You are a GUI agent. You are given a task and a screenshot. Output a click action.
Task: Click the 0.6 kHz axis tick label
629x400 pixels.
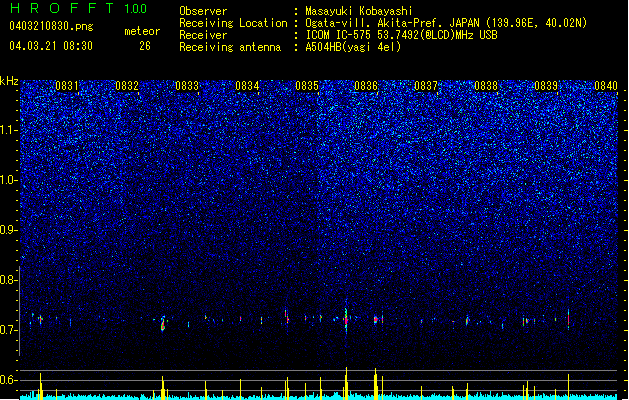click(x=8, y=380)
